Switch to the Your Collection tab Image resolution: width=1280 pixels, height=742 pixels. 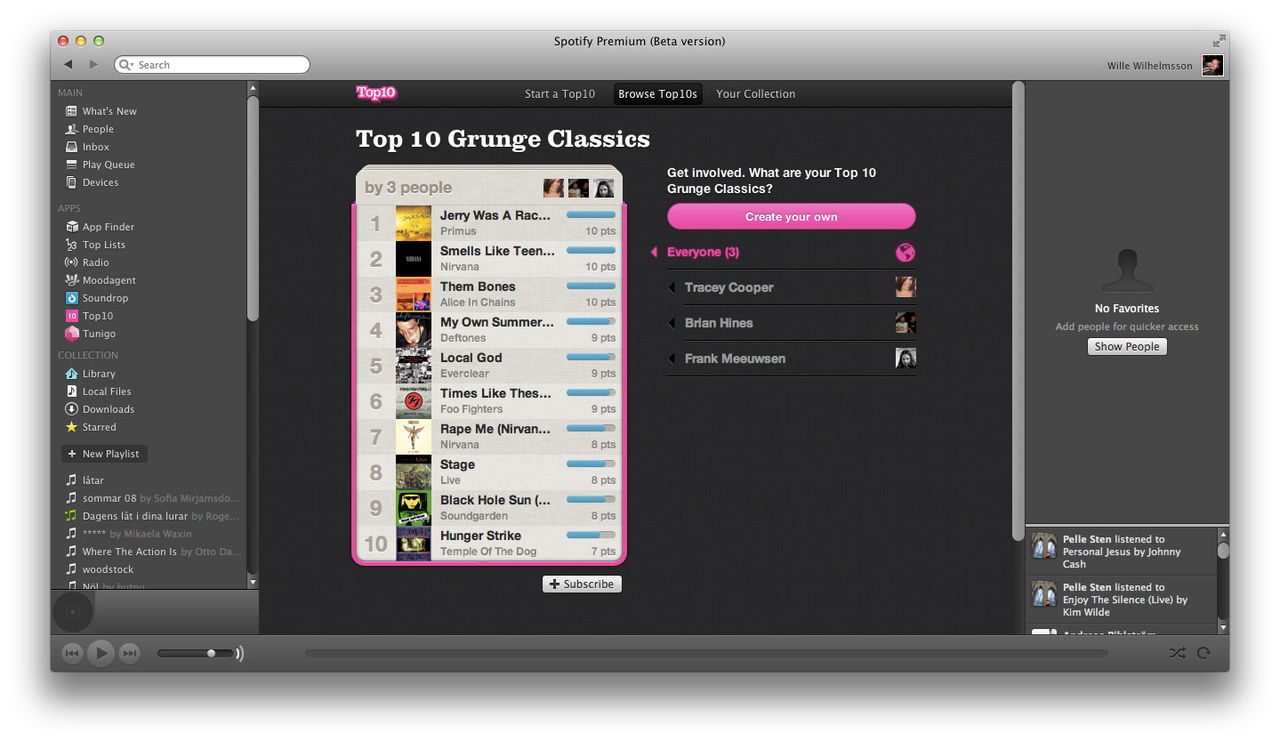(755, 93)
